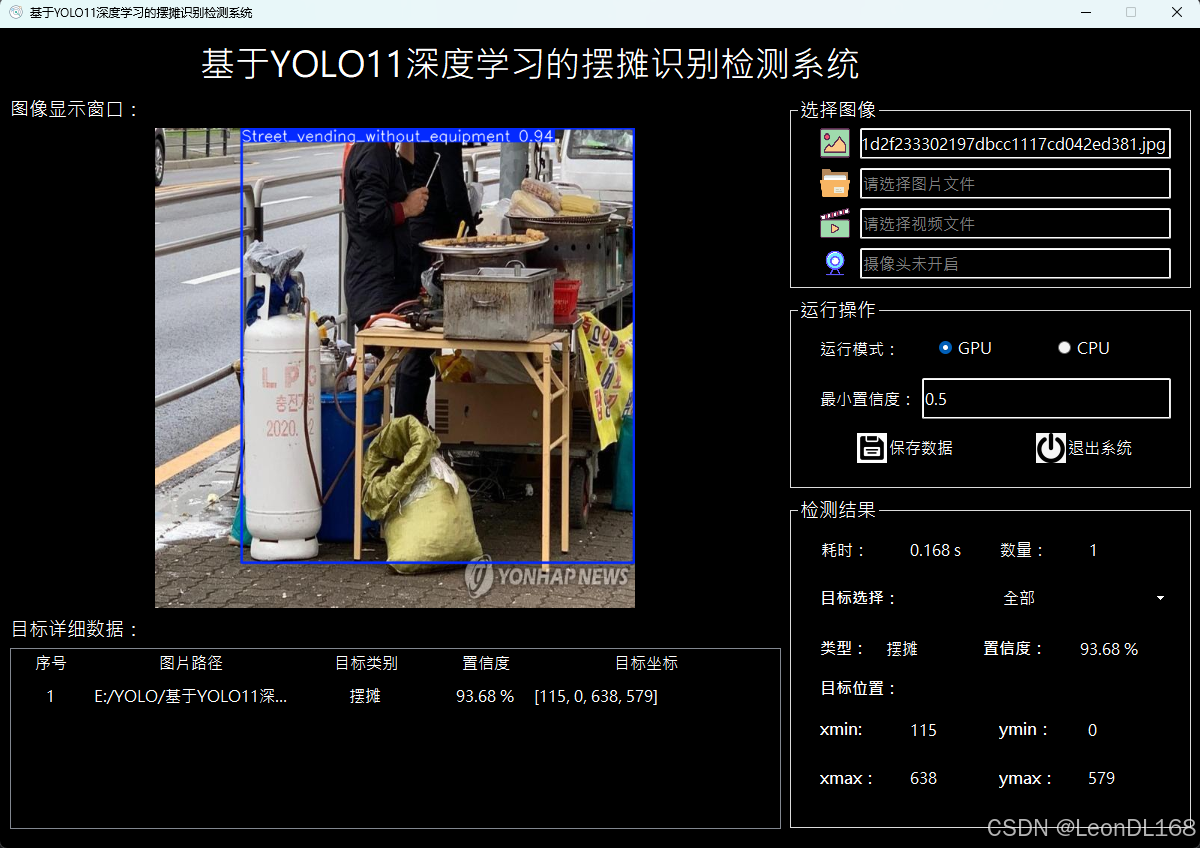The image size is (1200, 848).
Task: Open the 目标选择 dropdown showing 全部
Action: coord(1085,598)
